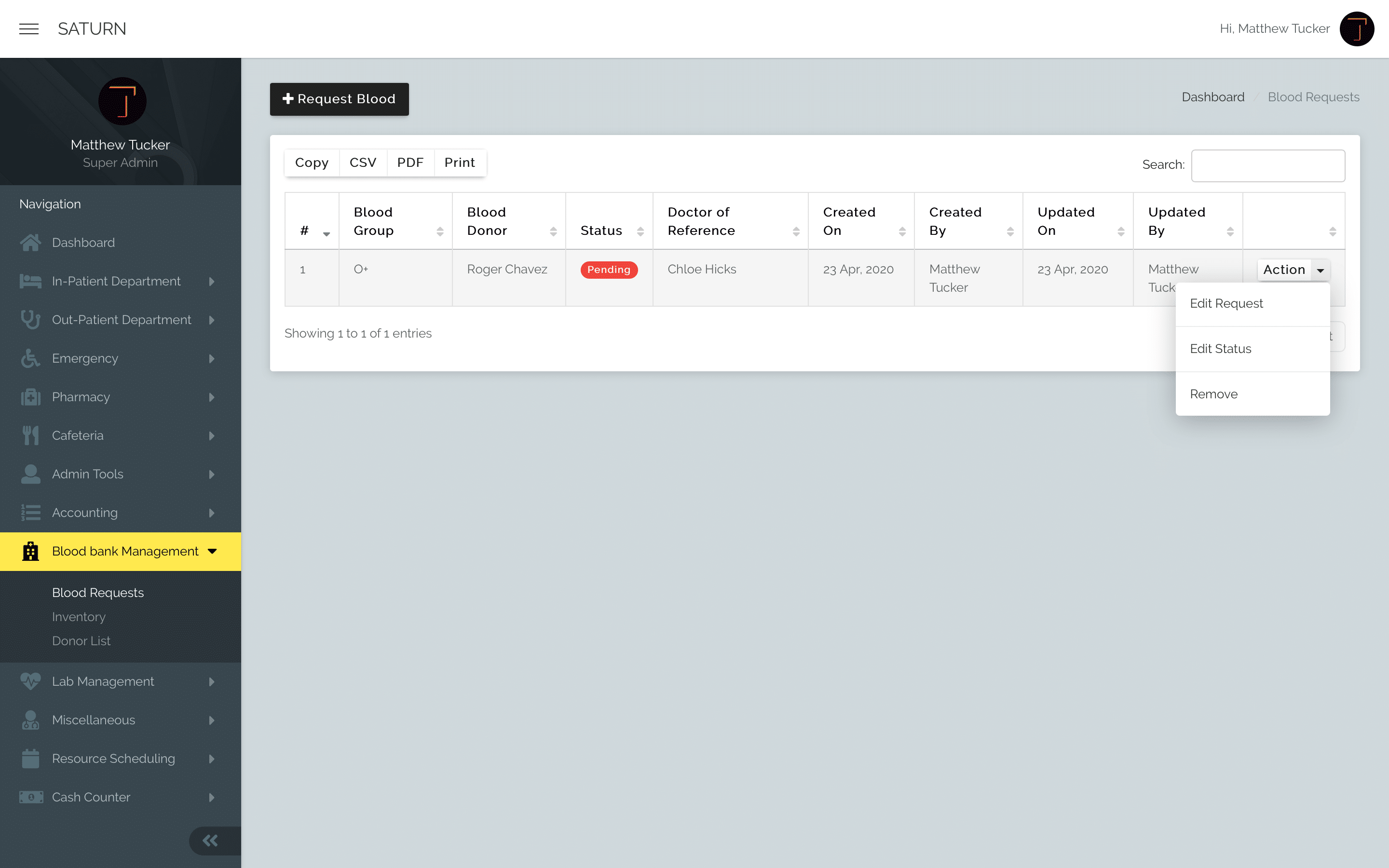
Task: Open the Inventory submenu item
Action: pyautogui.click(x=79, y=617)
